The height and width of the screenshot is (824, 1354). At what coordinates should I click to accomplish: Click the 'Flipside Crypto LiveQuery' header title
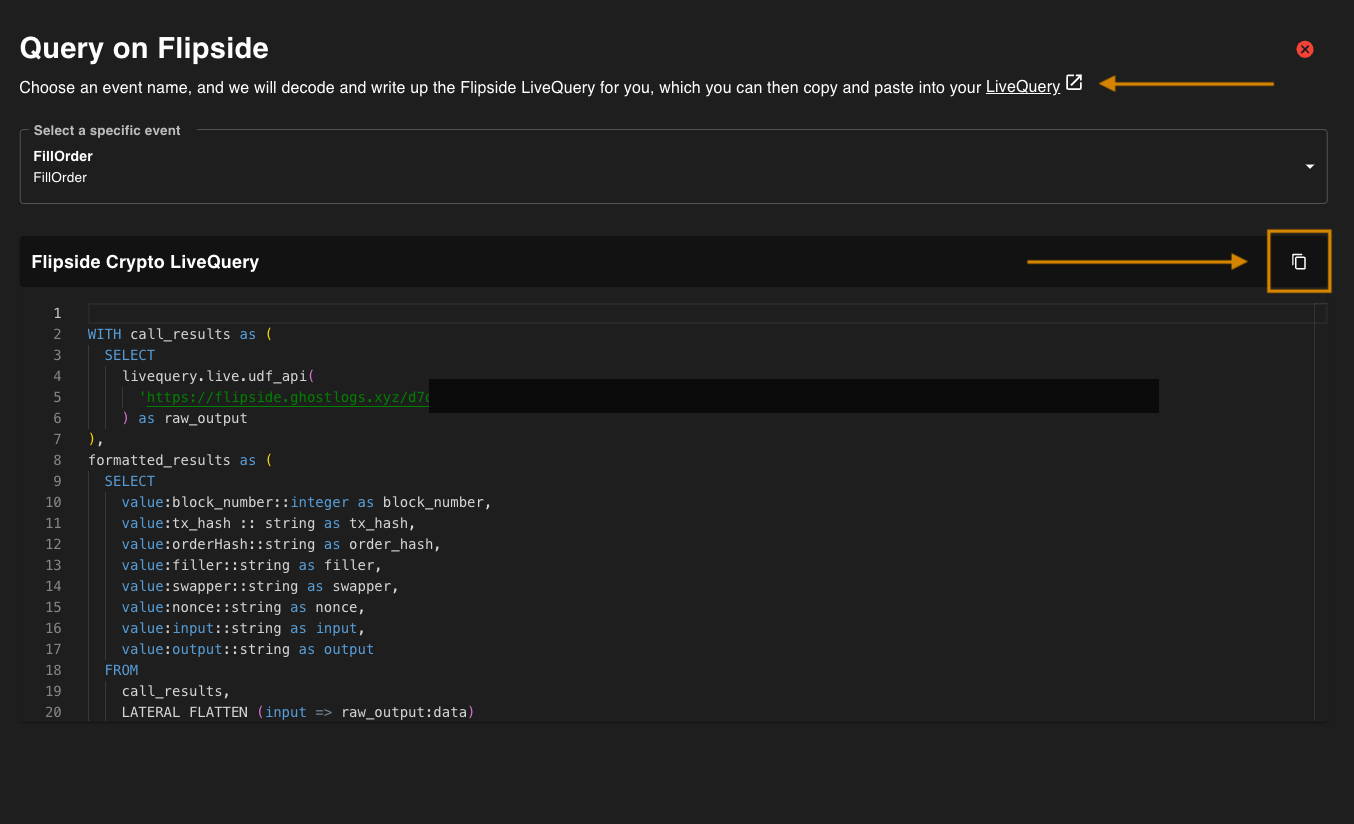point(145,262)
